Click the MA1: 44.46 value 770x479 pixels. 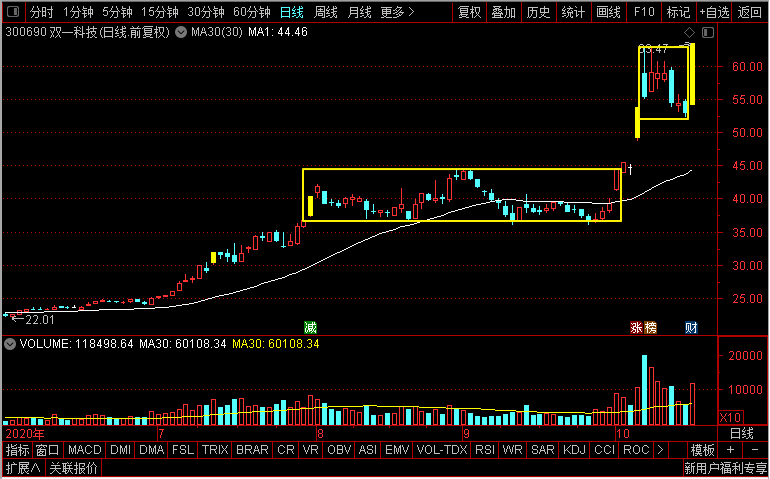[278, 32]
